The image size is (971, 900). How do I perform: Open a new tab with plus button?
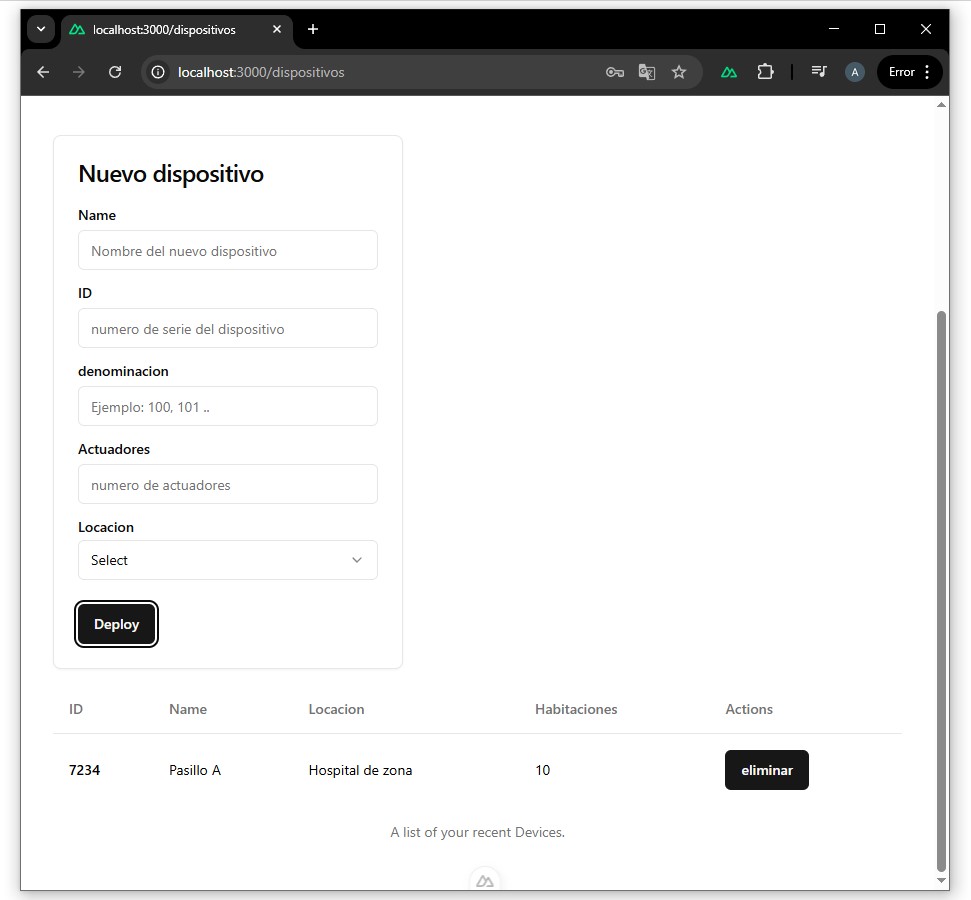point(313,29)
